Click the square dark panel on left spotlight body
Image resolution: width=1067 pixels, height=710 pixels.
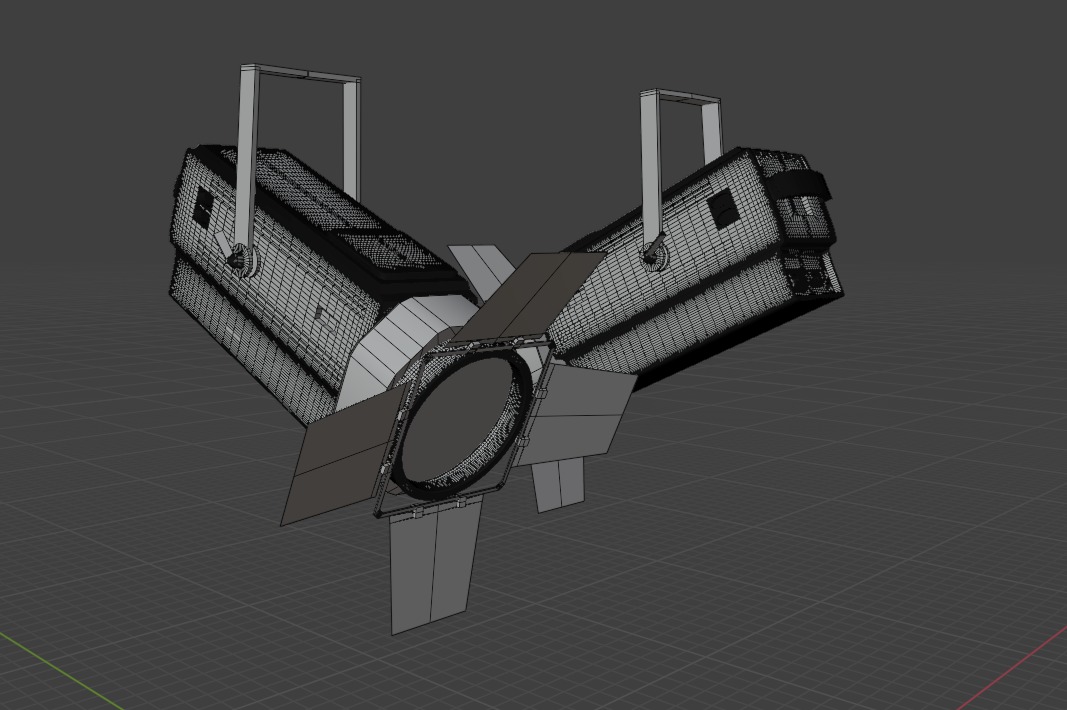click(x=204, y=208)
